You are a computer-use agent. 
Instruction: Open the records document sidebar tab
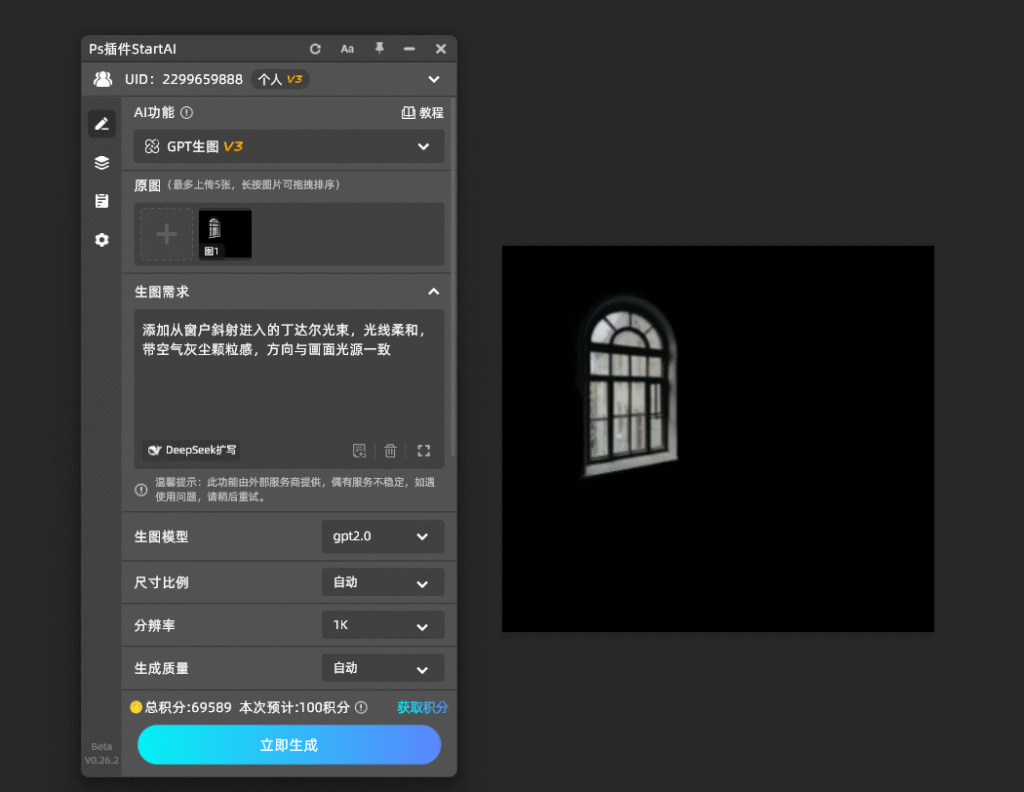(102, 201)
